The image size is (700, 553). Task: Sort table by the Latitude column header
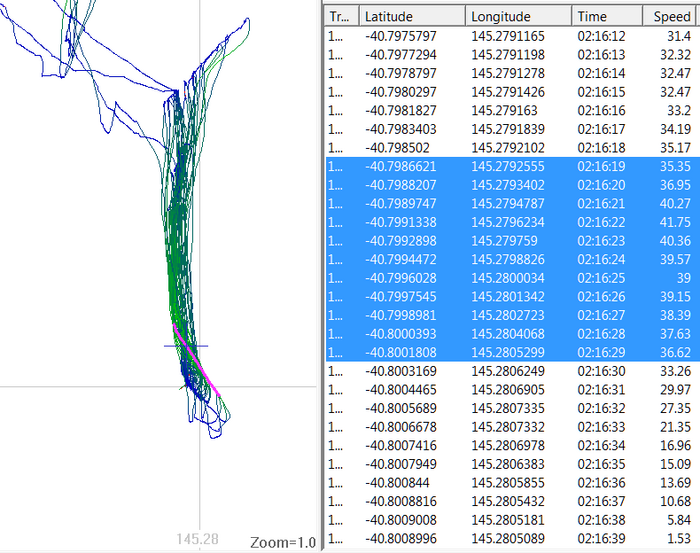coord(410,17)
